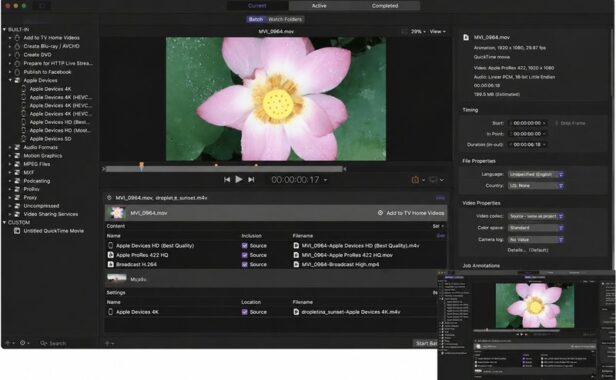Viewport: 616px width, 380px height.
Task: Select the sunset thumbnail job row
Action: click(276, 279)
